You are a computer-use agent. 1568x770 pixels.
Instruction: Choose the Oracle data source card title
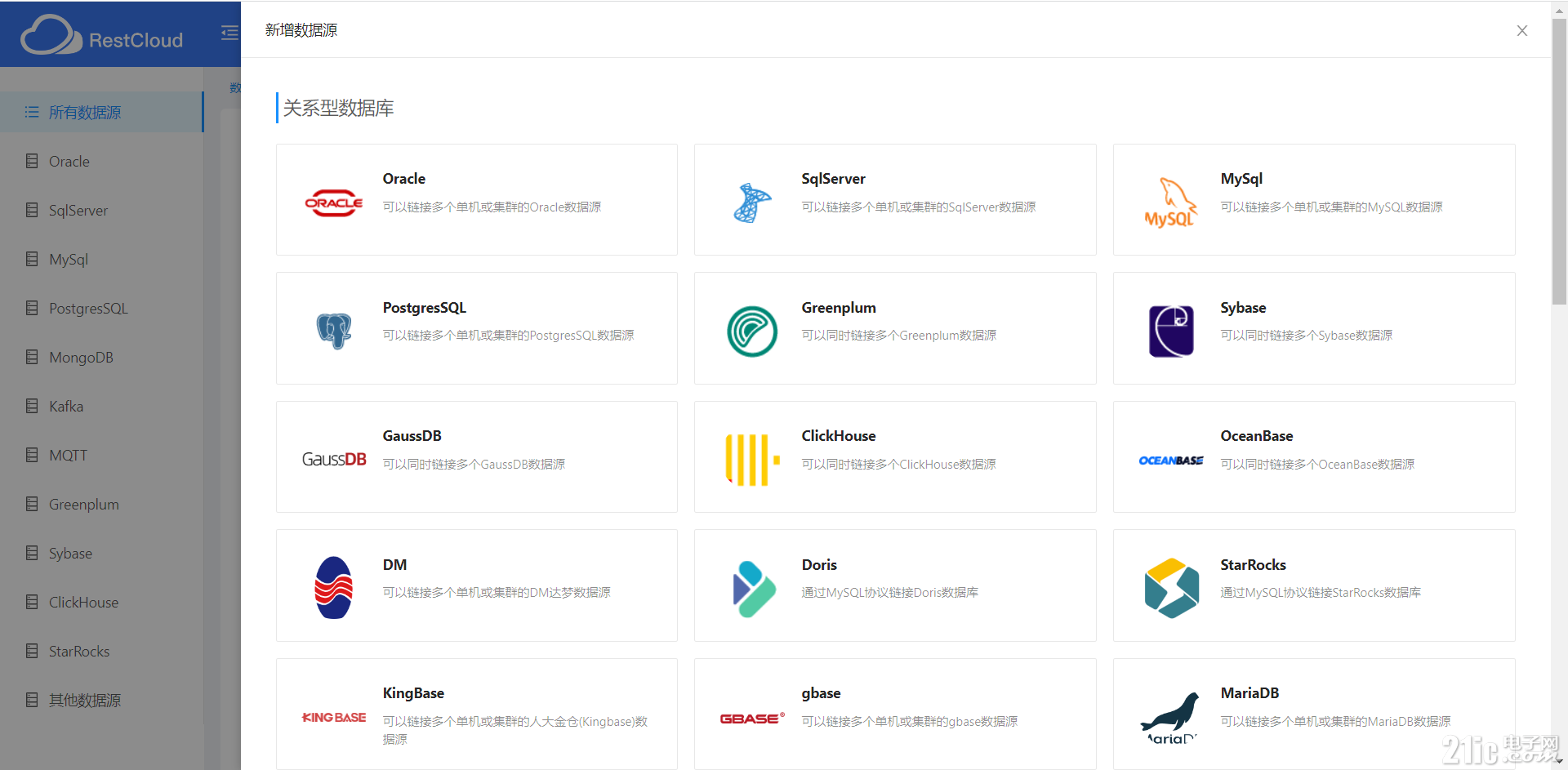(x=404, y=179)
